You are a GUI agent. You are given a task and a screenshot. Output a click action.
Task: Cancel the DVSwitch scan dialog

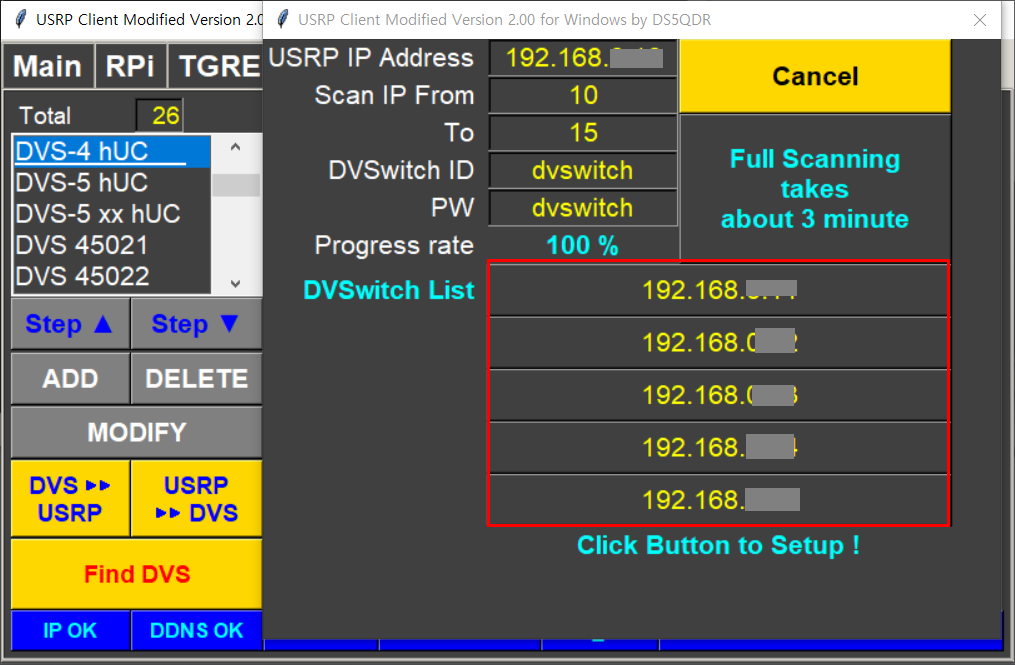click(815, 76)
